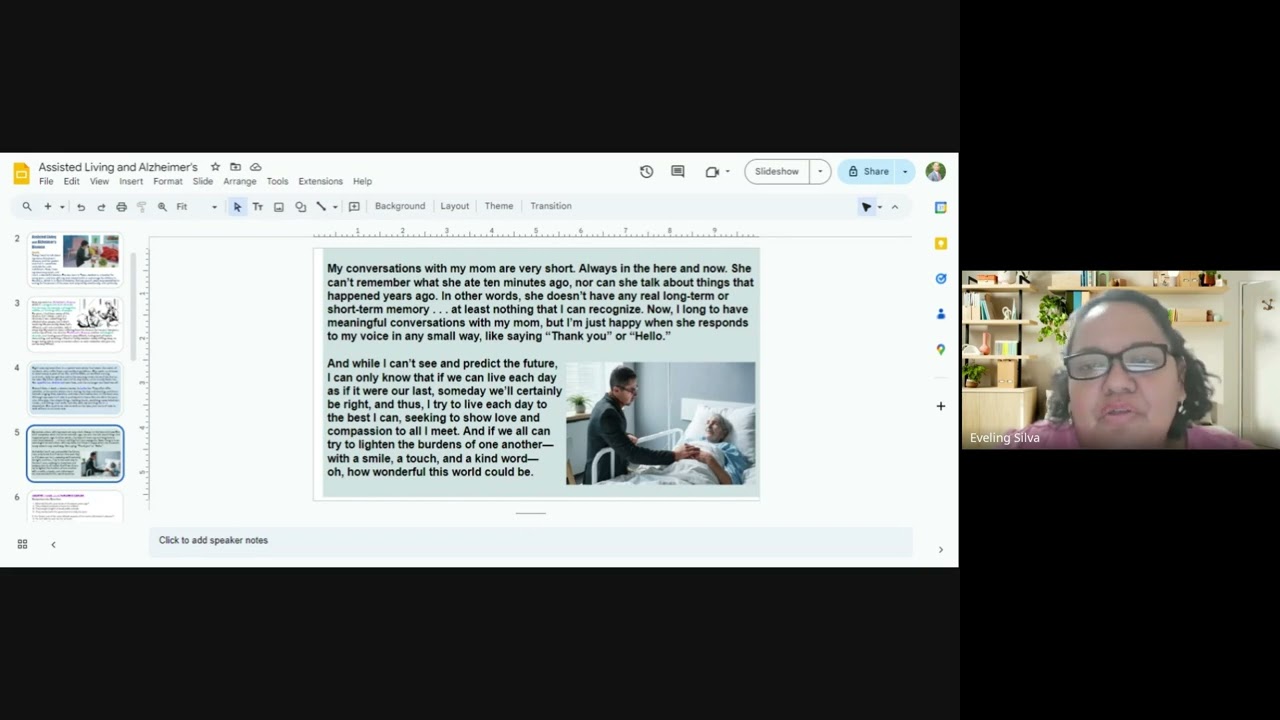Click the move to folder icon
1280x720 pixels.
pos(235,167)
